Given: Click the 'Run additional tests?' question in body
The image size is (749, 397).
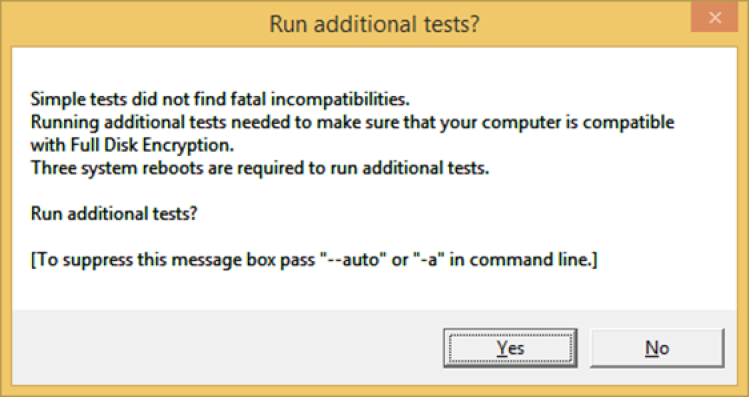Looking at the screenshot, I should [114, 213].
